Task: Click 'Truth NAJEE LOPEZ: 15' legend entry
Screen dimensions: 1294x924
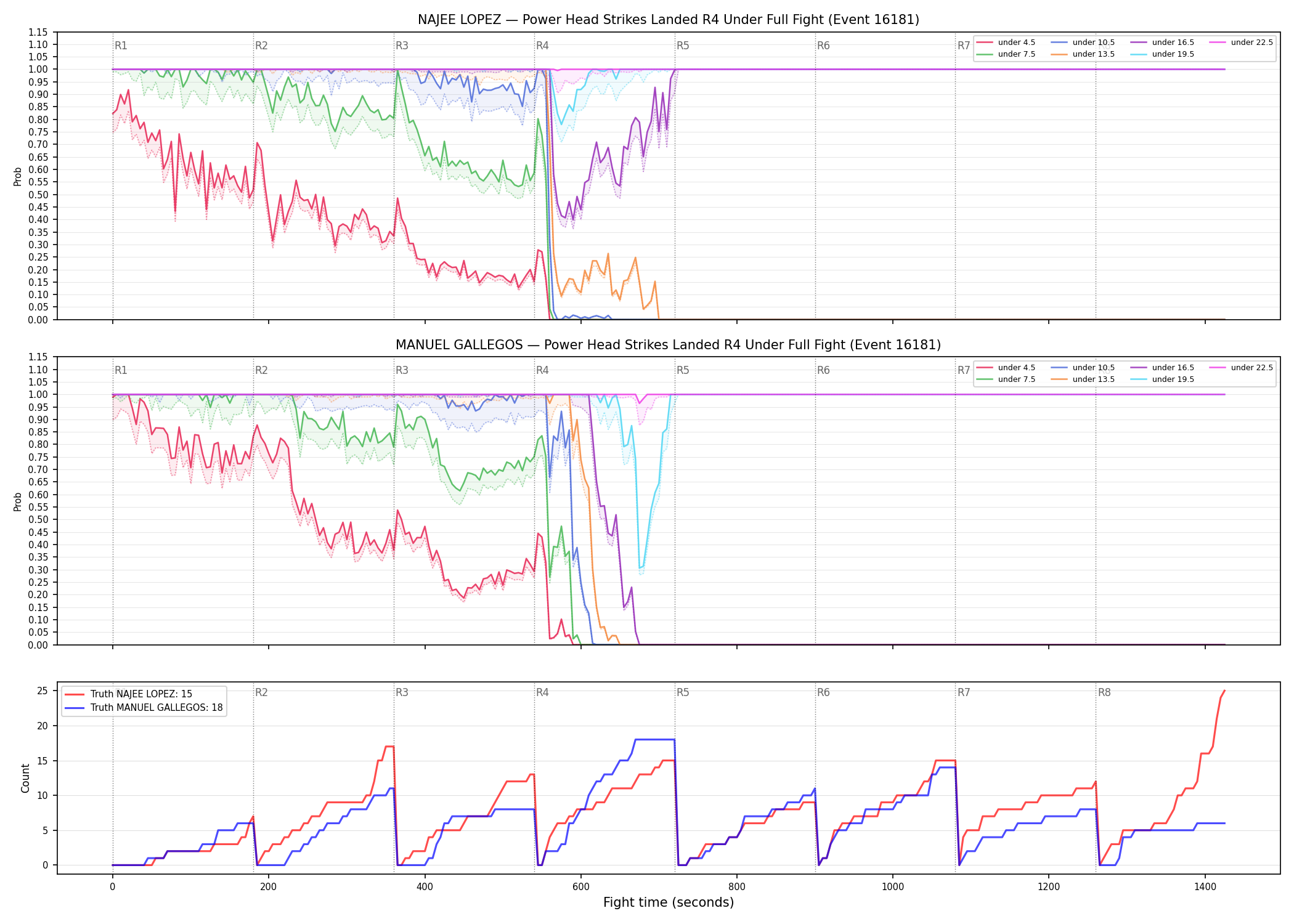Action: 128,694
